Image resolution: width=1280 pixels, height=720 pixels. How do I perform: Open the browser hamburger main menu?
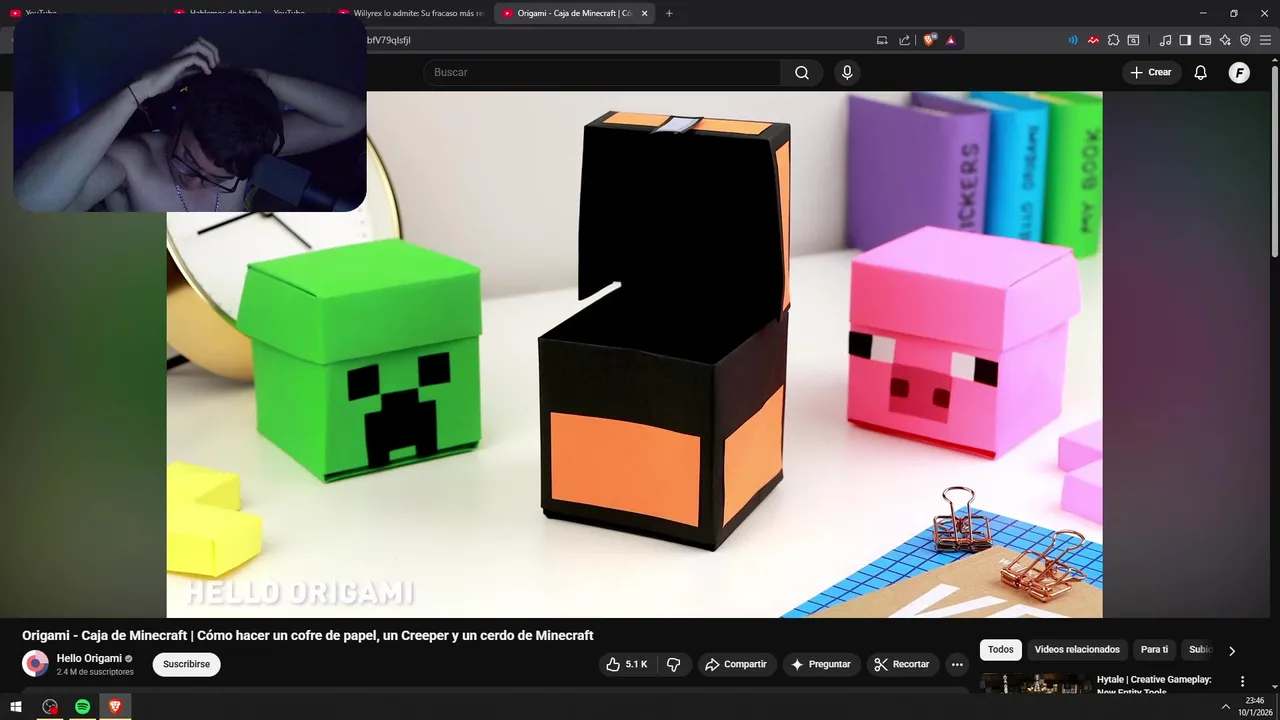pos(1265,40)
